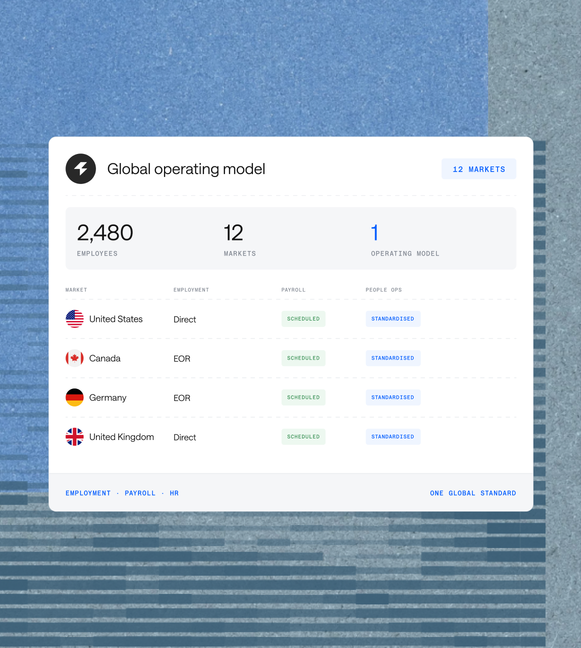Click the 2,480 employees figure

(x=105, y=232)
